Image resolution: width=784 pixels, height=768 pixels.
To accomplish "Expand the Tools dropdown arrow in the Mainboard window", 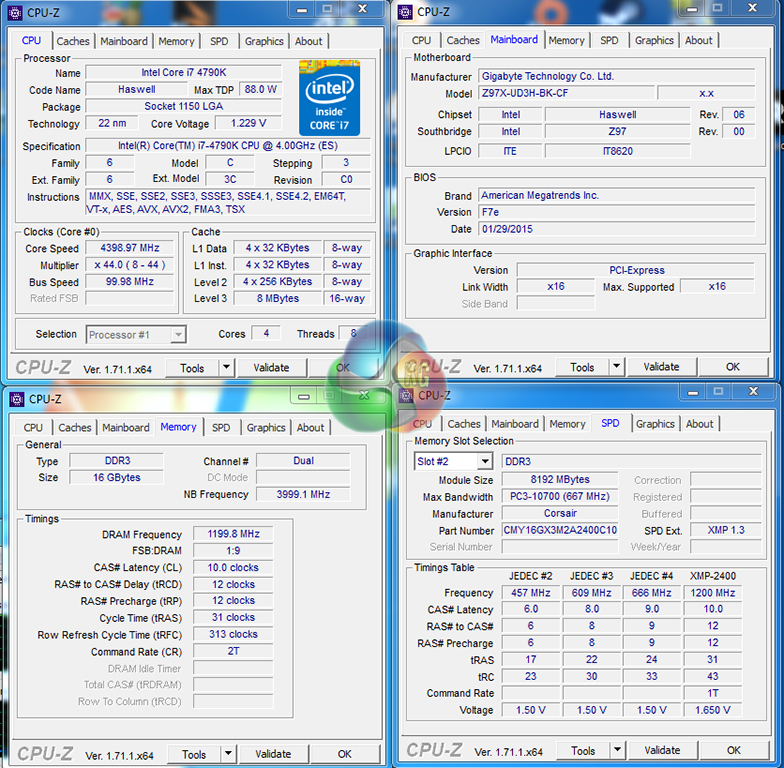I will coord(616,366).
